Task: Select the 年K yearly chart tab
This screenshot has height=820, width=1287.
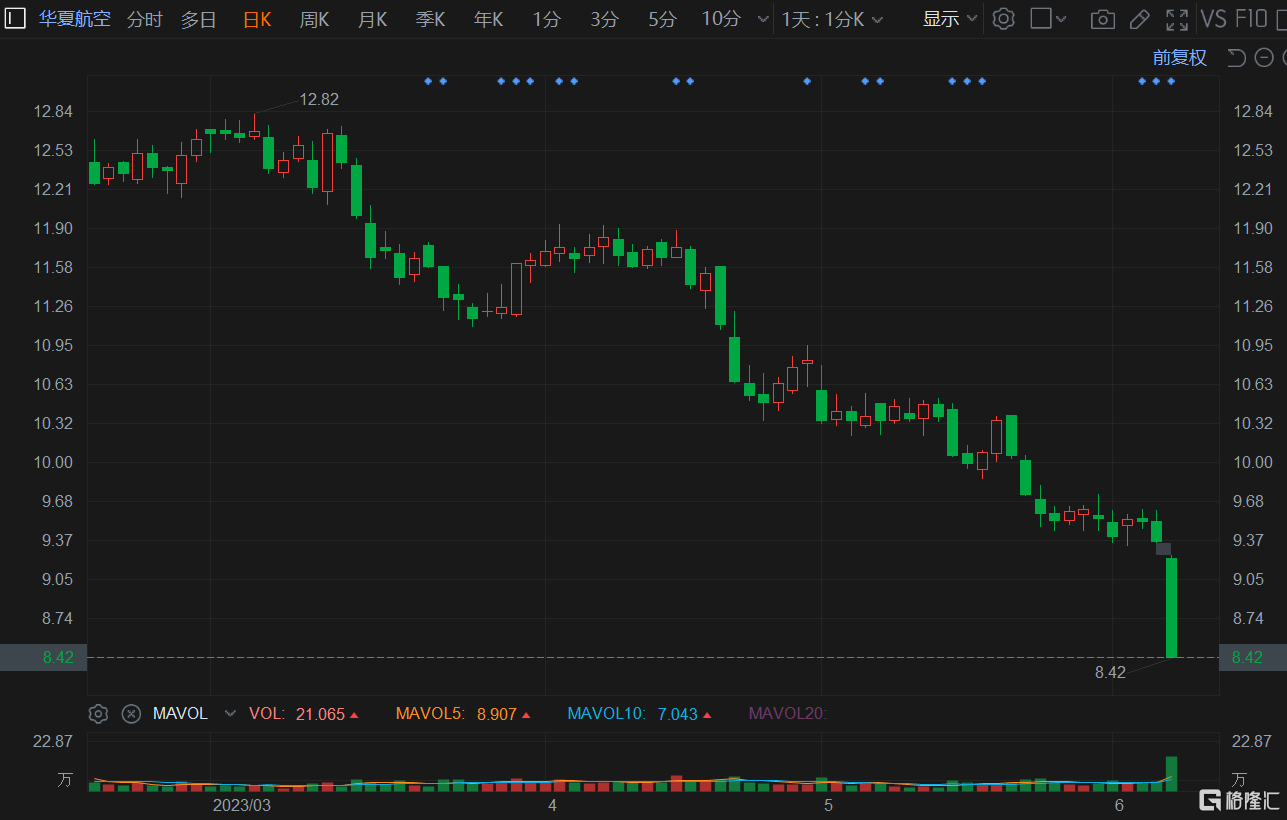Action: click(489, 19)
